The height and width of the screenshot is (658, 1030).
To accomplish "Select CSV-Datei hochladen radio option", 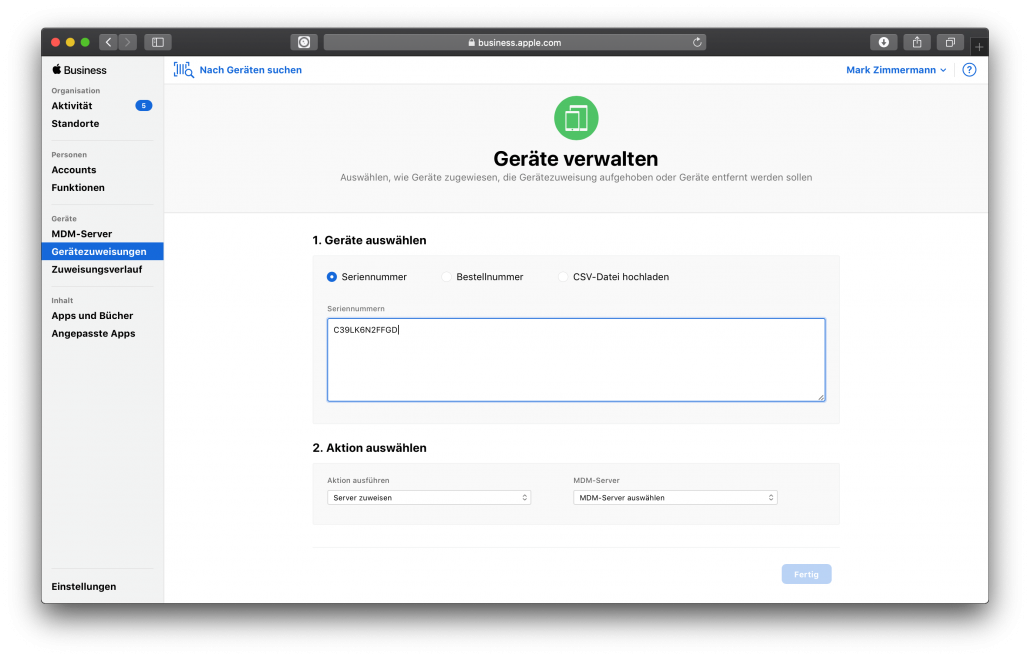I will [x=563, y=277].
